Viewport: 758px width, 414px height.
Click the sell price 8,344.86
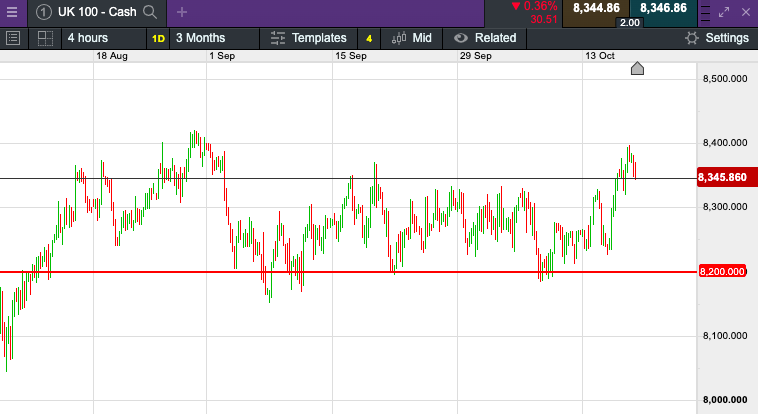pyautogui.click(x=596, y=8)
